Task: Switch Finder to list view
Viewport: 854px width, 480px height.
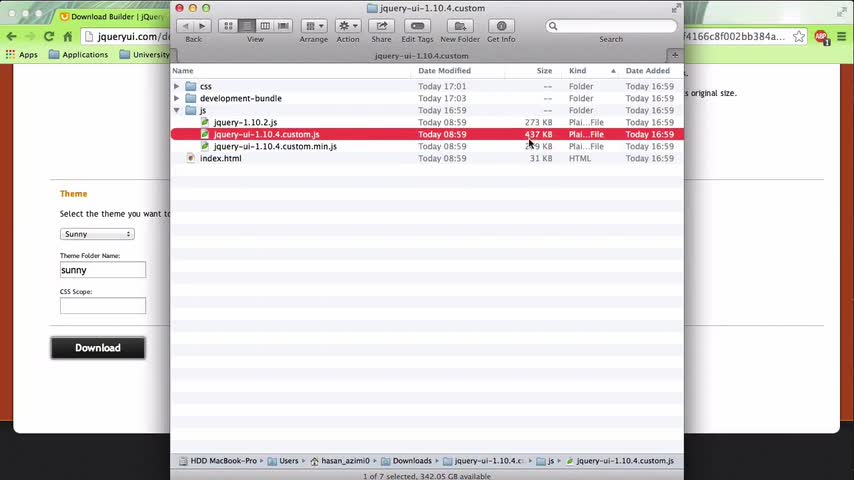Action: (x=247, y=26)
